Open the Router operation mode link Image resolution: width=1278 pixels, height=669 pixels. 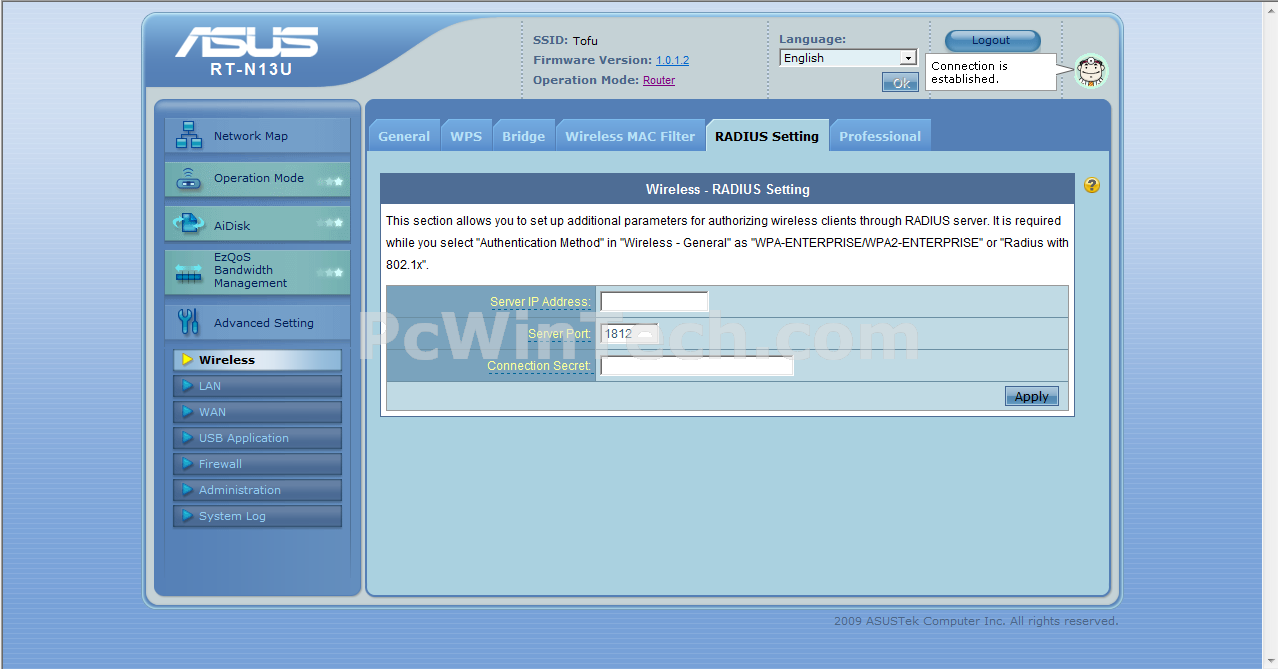click(x=659, y=80)
